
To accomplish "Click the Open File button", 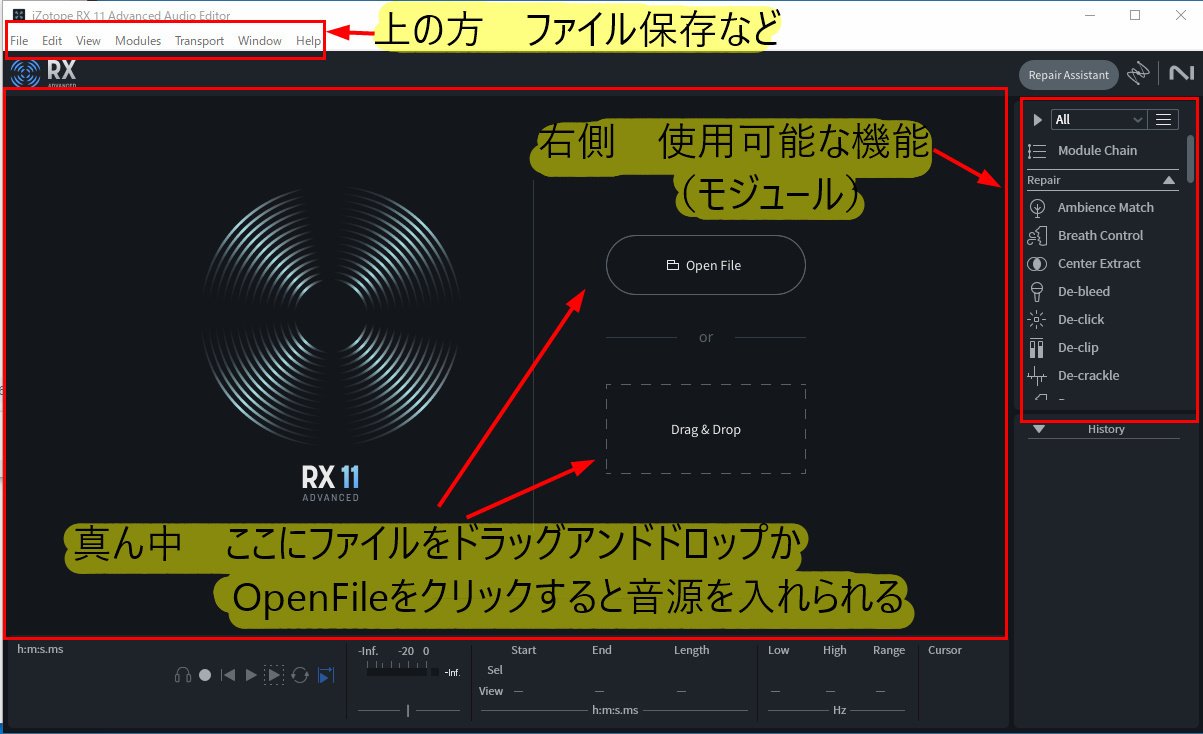I will click(x=705, y=265).
